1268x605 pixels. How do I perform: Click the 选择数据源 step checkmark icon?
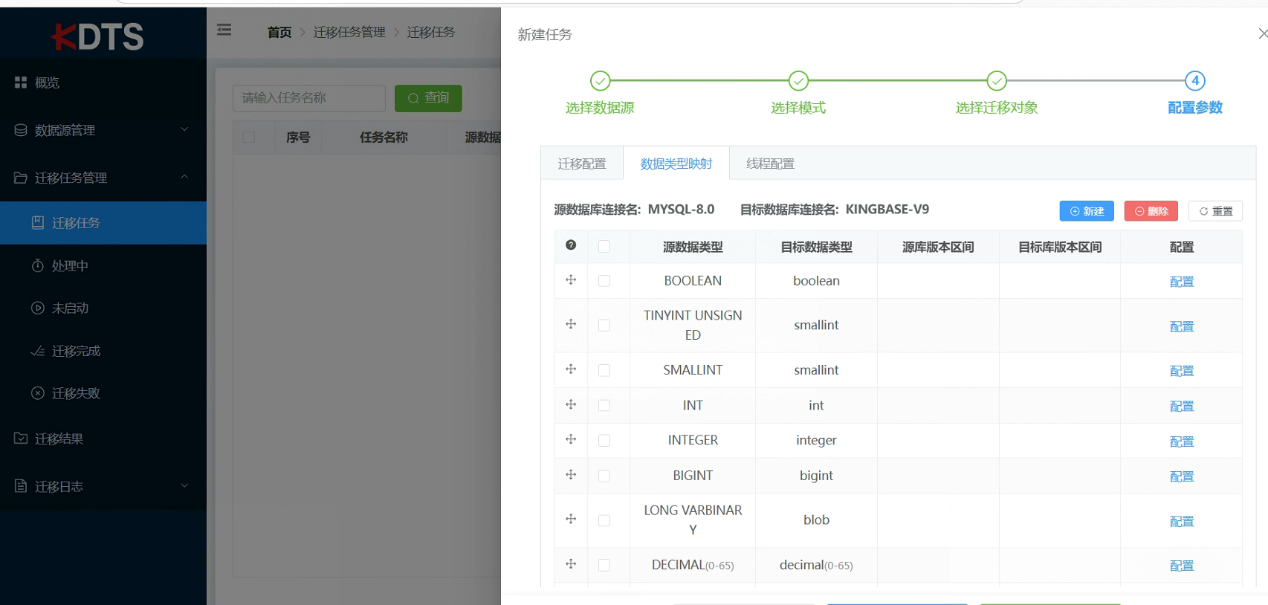(x=600, y=81)
